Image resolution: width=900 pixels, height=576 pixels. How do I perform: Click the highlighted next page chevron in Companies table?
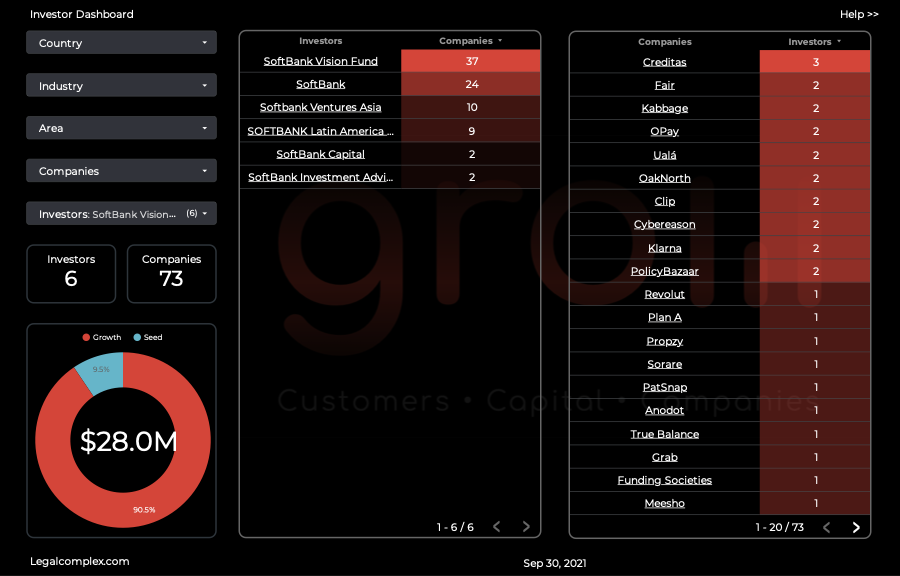[855, 527]
